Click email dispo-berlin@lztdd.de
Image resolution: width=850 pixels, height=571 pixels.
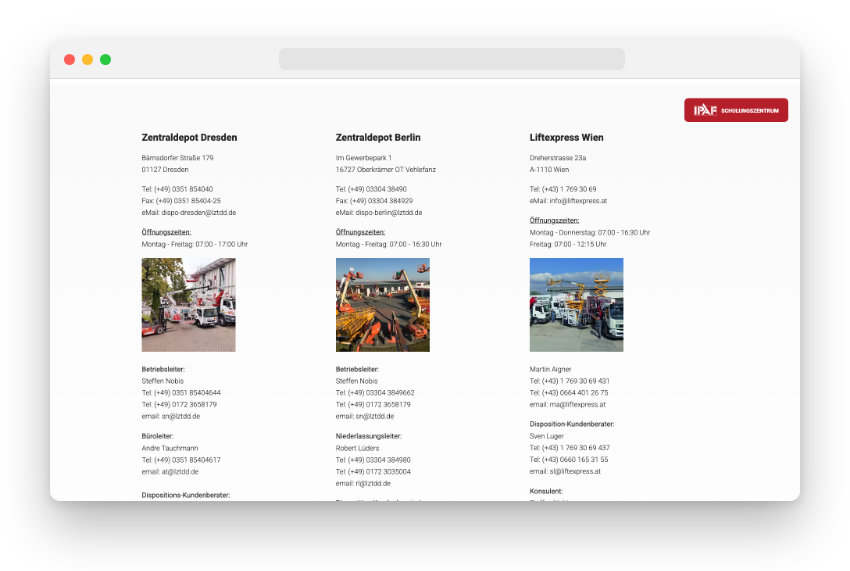point(389,213)
